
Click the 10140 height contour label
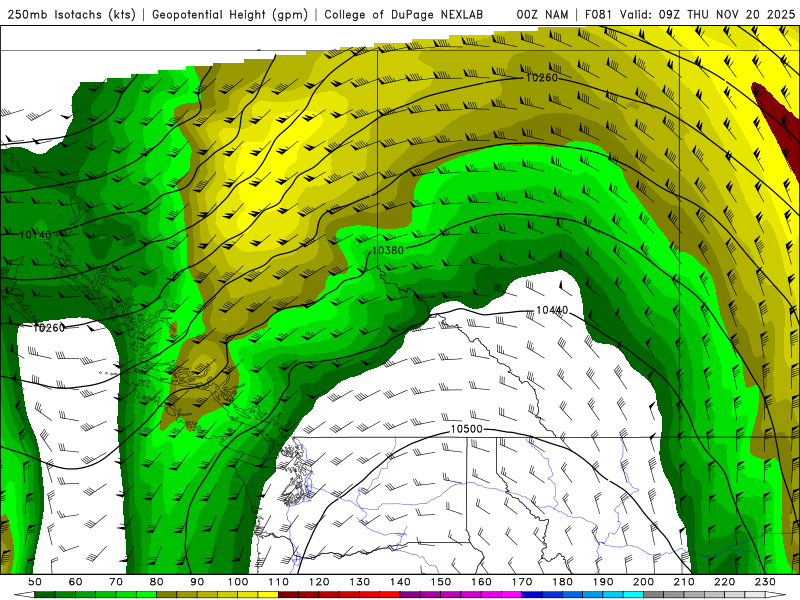coord(35,235)
